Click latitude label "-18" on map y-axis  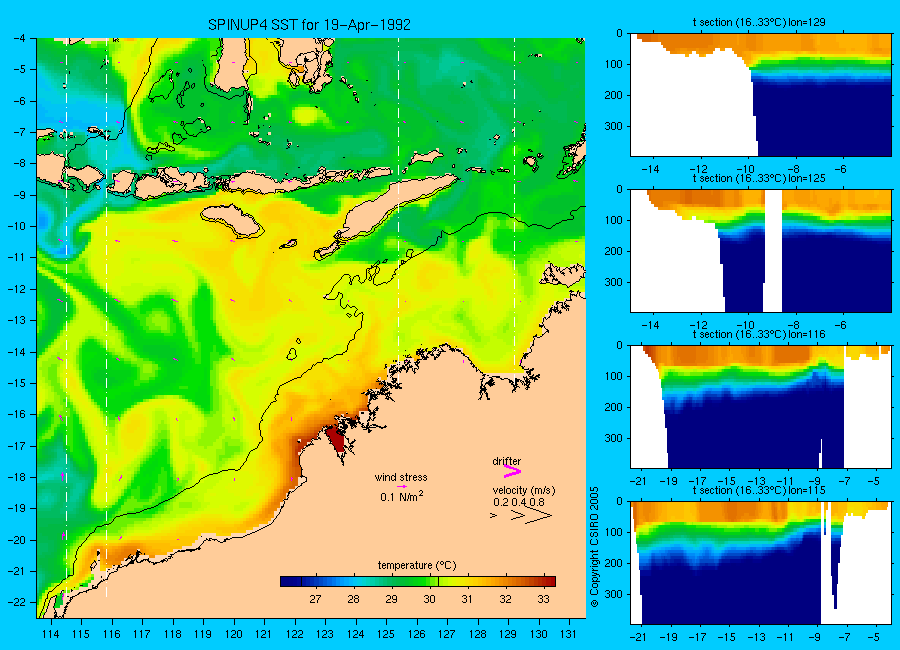point(16,477)
